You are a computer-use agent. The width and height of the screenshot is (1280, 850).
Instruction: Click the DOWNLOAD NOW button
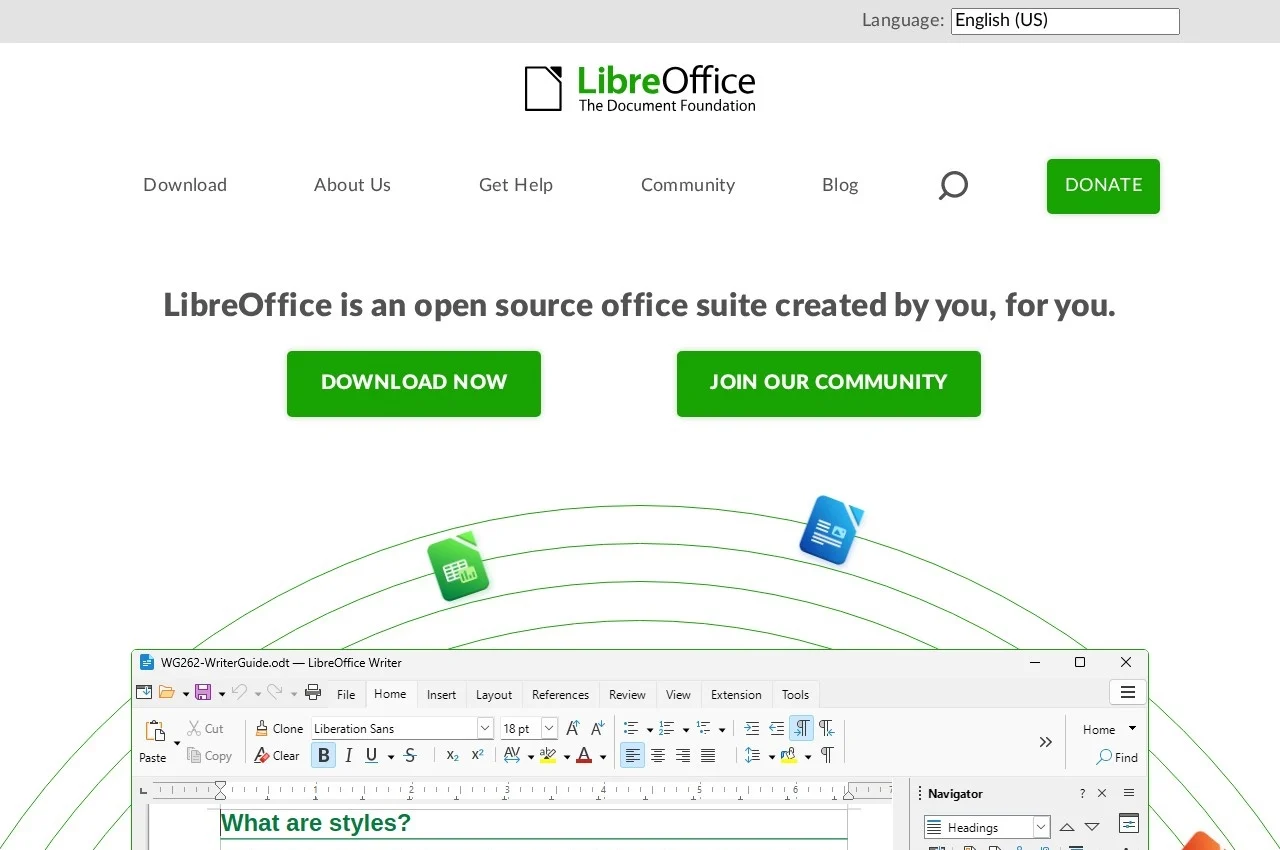tap(414, 384)
